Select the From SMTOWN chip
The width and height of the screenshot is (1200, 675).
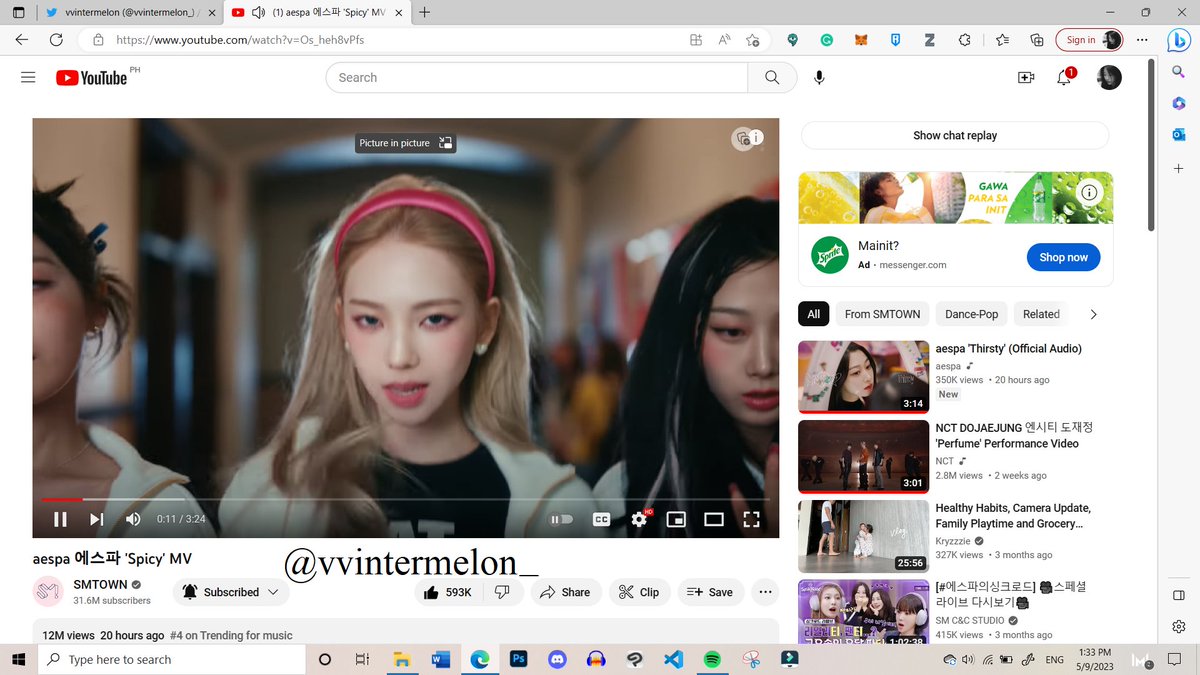[882, 314]
